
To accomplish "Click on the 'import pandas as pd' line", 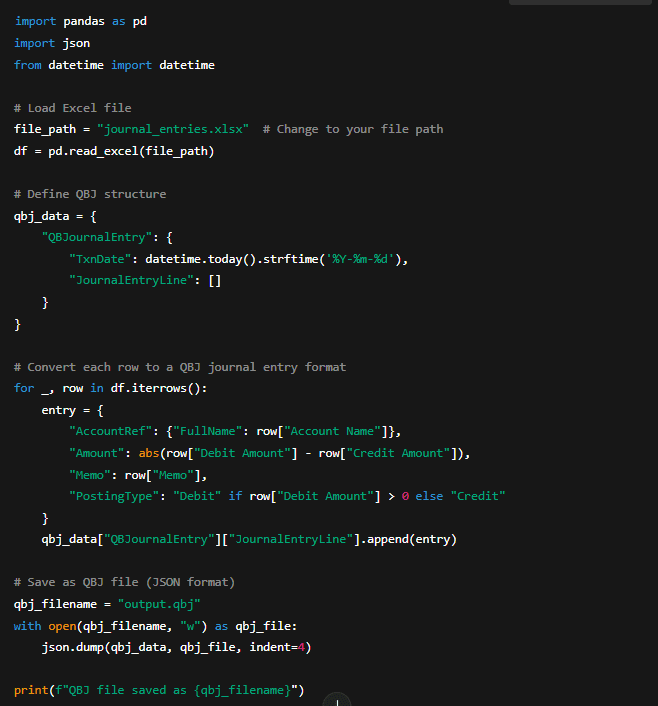I will [80, 21].
